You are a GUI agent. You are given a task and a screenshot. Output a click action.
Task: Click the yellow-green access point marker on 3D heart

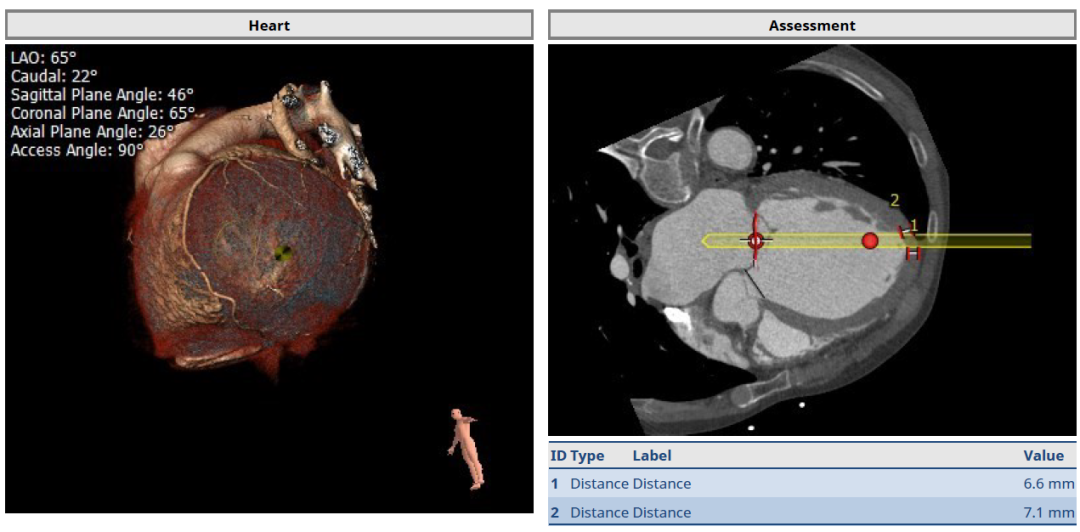(284, 253)
